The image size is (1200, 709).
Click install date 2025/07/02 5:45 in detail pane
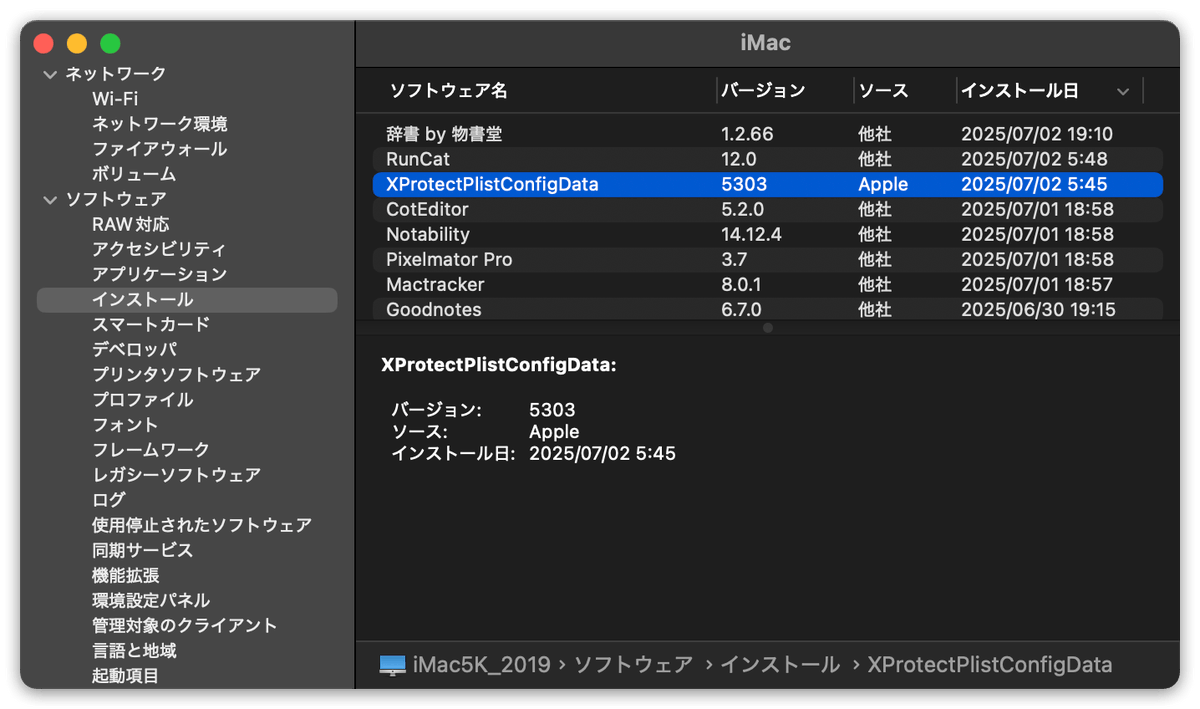click(602, 454)
